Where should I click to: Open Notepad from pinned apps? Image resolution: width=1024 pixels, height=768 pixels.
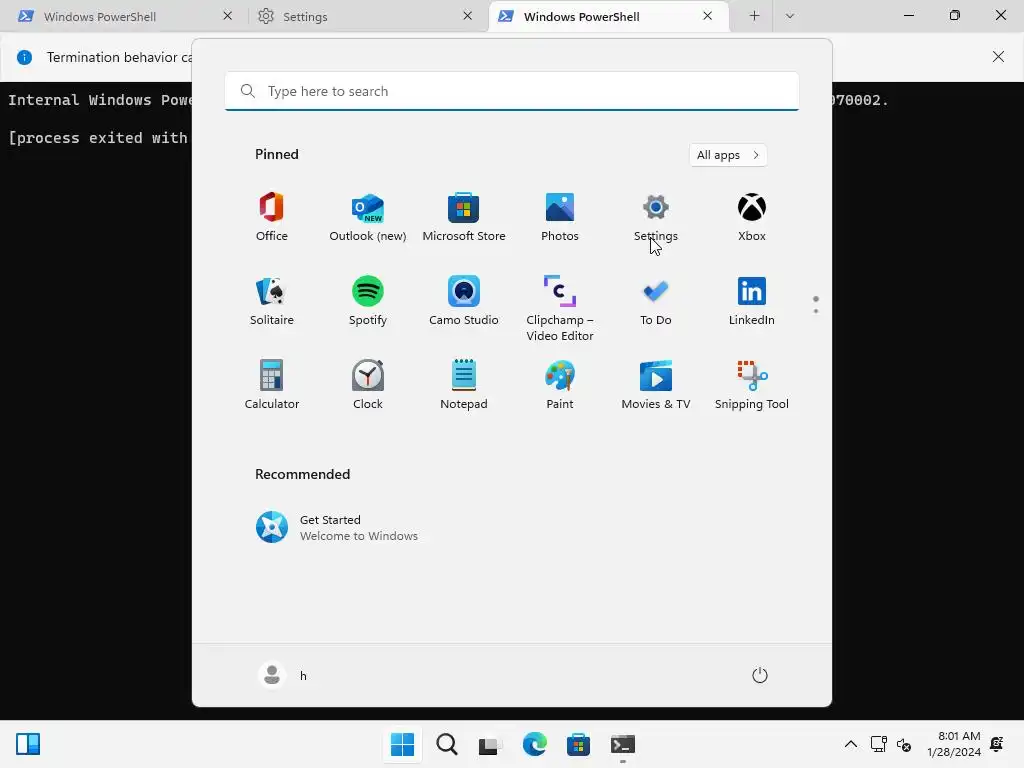click(464, 385)
